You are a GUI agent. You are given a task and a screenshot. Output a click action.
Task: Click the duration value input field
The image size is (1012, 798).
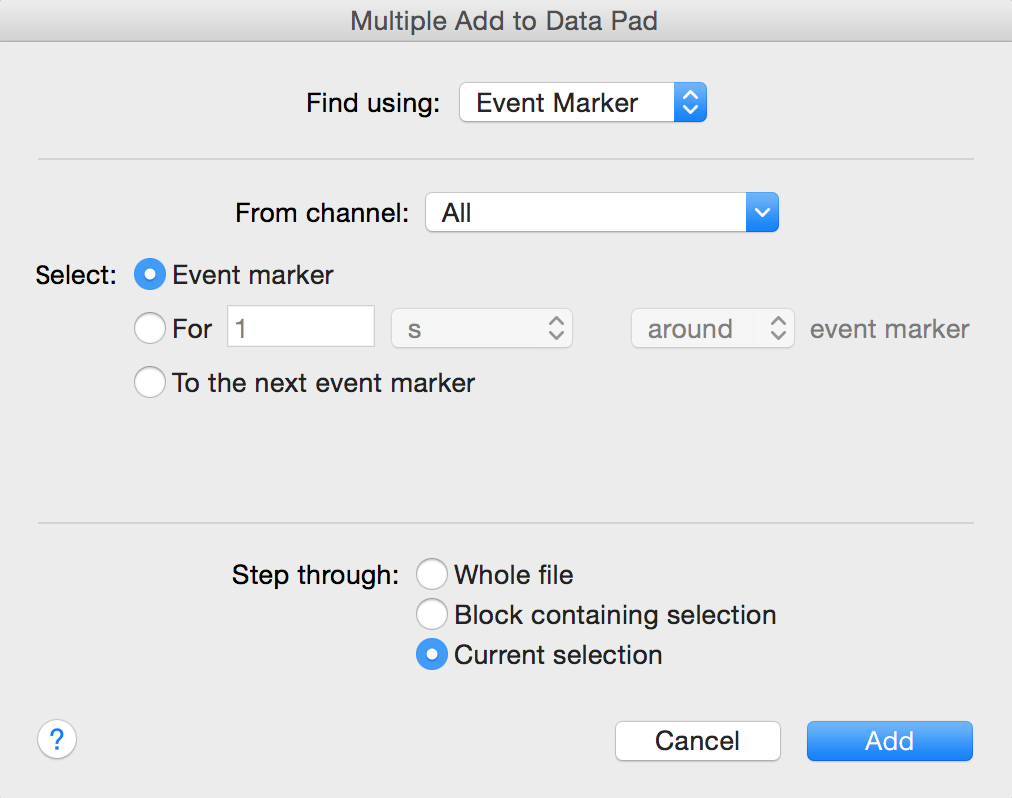point(301,329)
